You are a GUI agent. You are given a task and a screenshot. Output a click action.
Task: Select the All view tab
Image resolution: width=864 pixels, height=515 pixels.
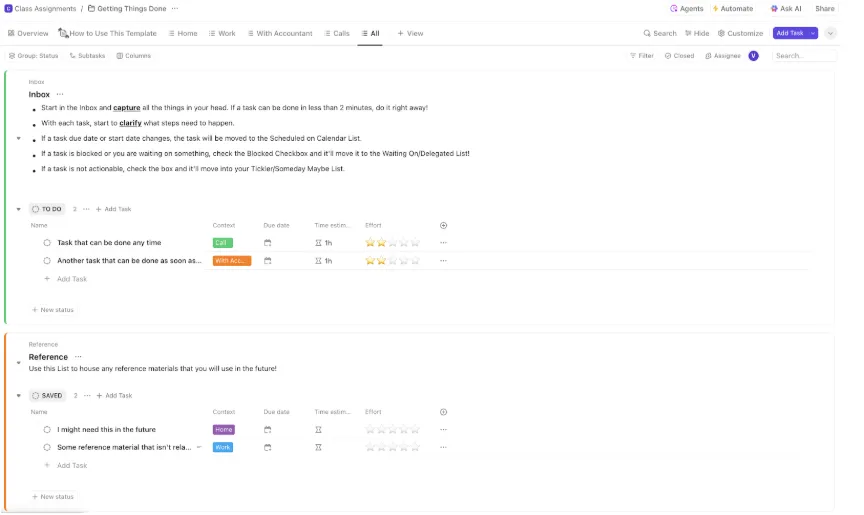coord(370,34)
